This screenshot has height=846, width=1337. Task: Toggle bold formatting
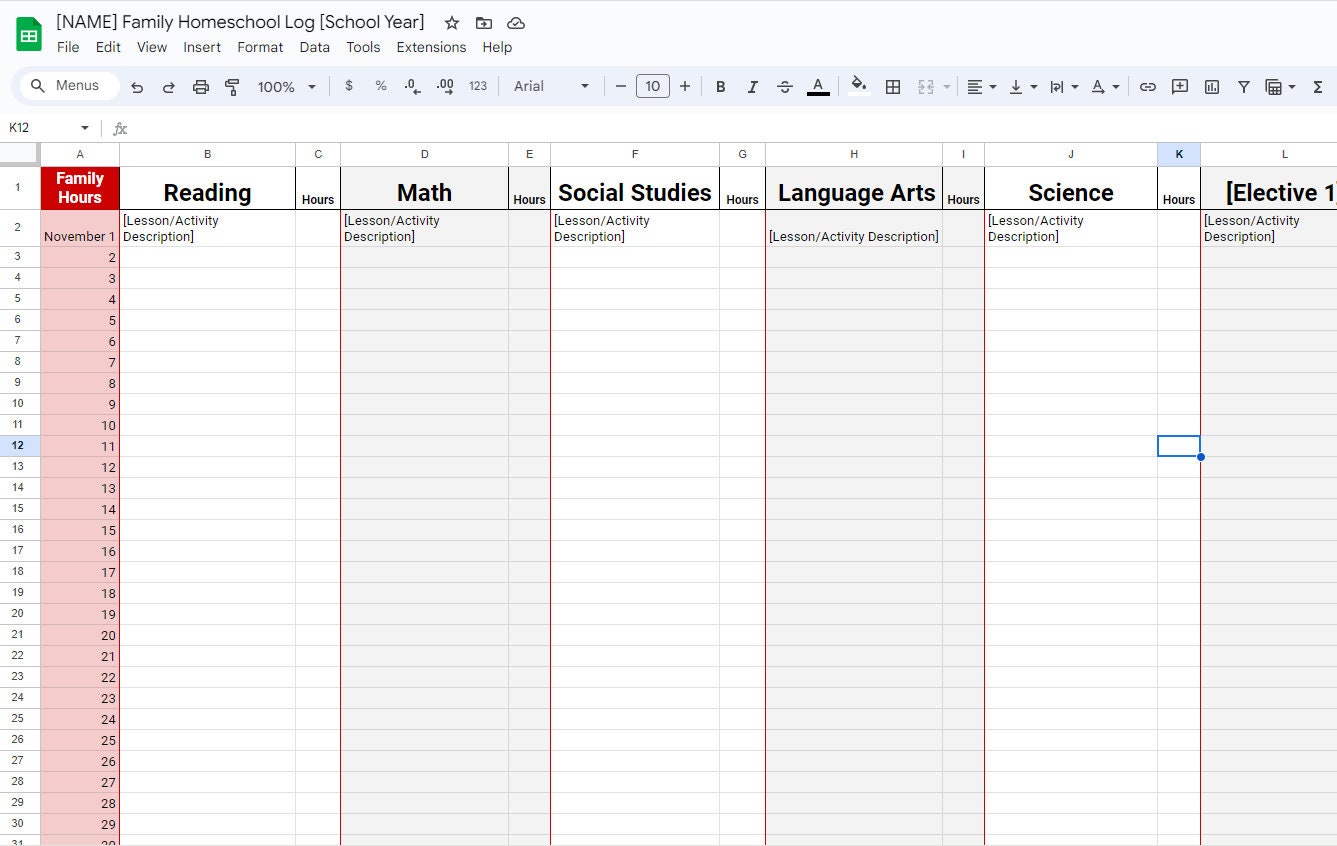tap(721, 86)
